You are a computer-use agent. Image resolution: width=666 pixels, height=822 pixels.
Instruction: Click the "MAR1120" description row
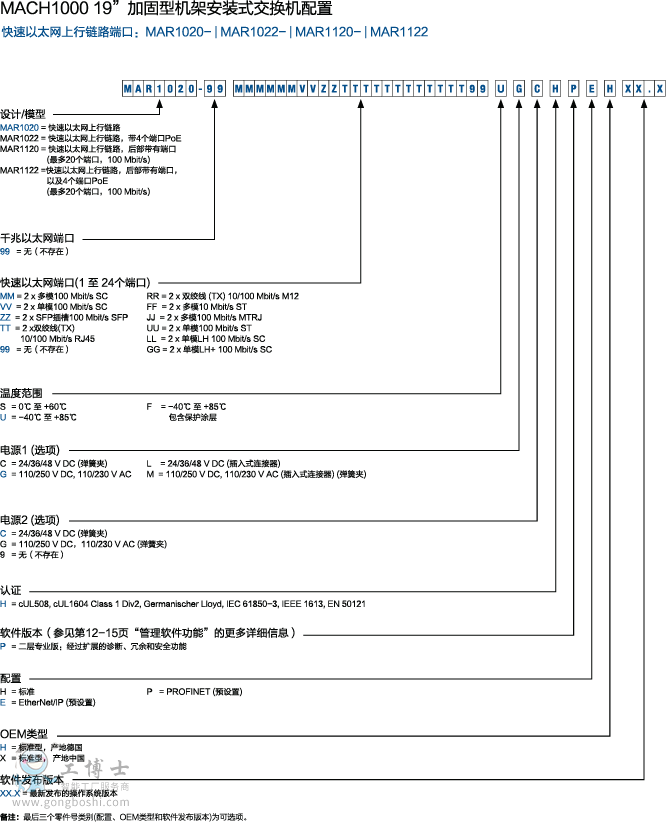[x=88, y=154]
